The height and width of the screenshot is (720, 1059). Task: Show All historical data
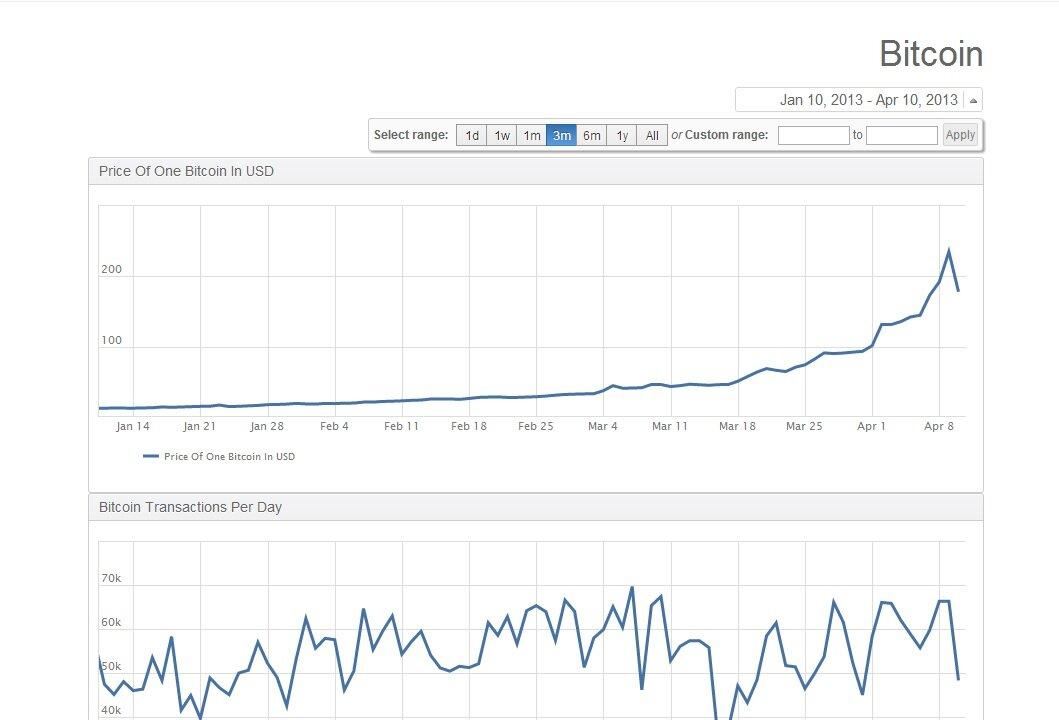pyautogui.click(x=650, y=135)
